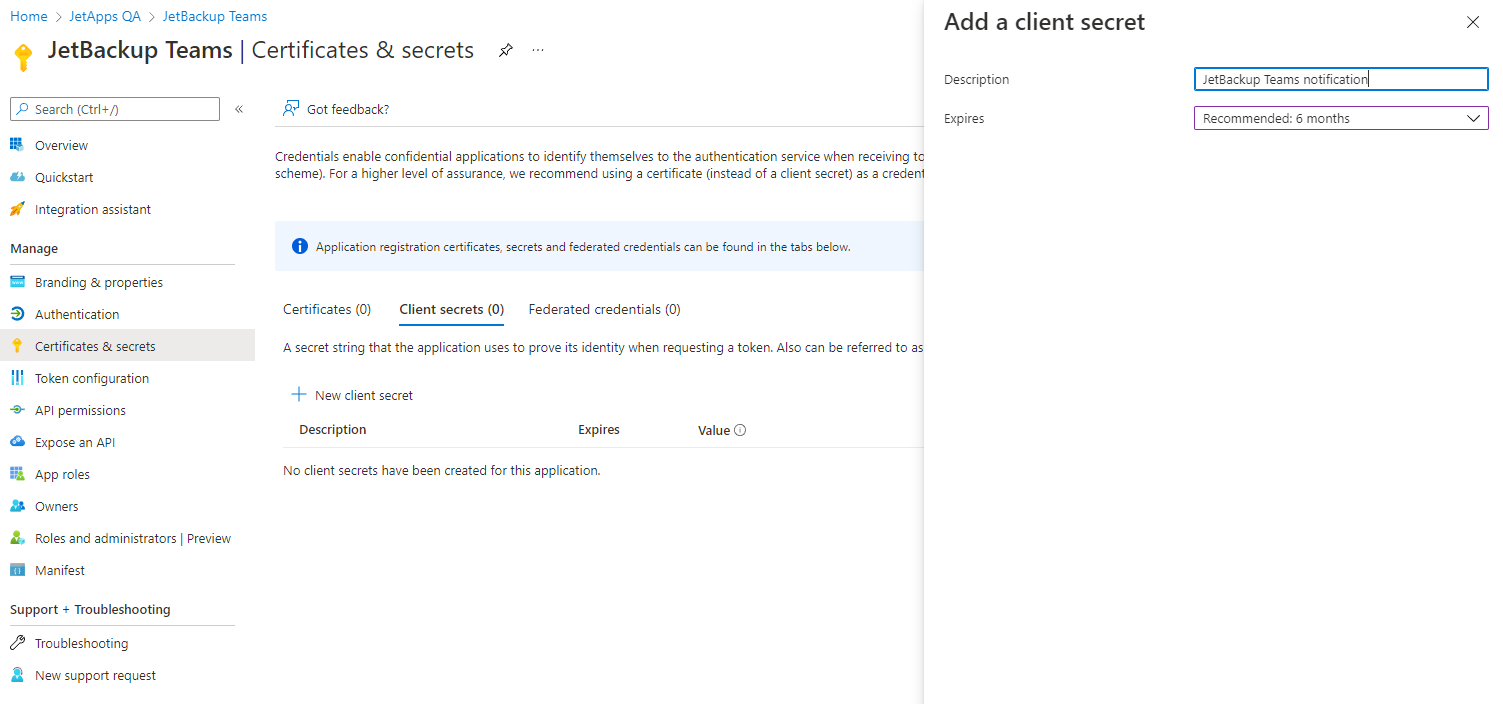Click Got feedback? button
This screenshot has width=1503, height=704.
click(x=336, y=109)
